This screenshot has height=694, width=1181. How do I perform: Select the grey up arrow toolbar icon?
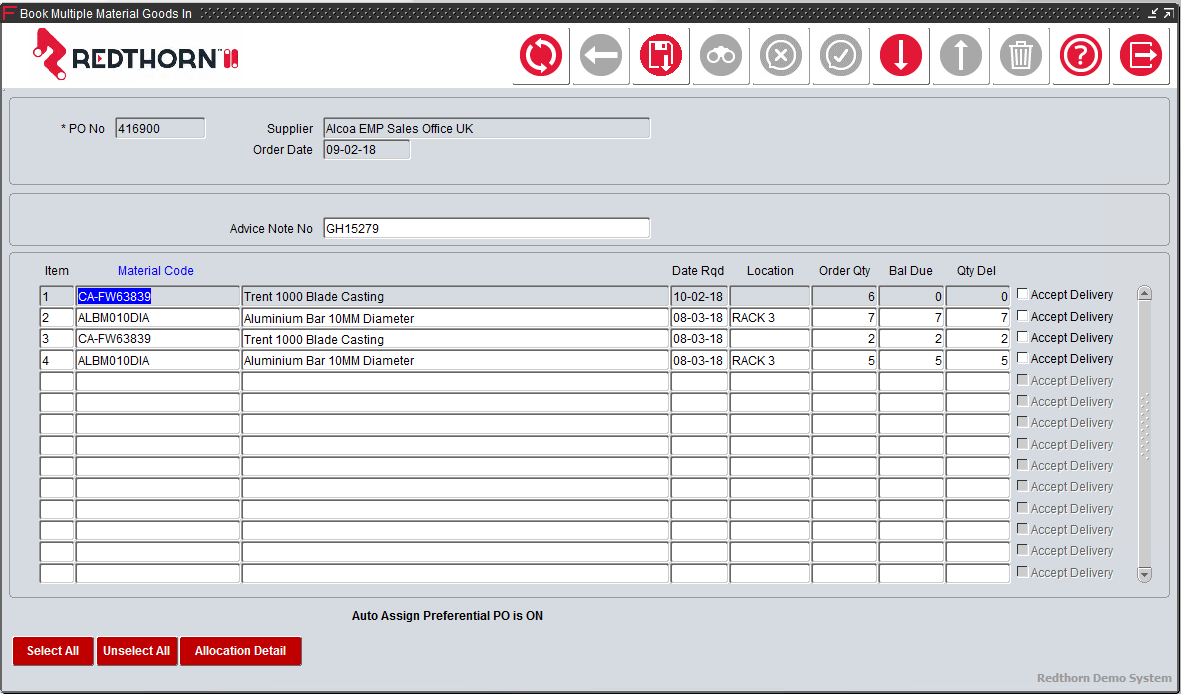960,55
